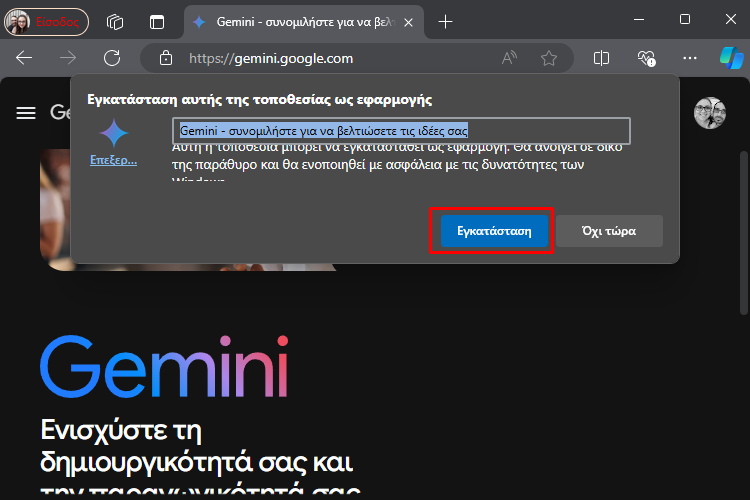Minimize the browser window

click(639, 20)
